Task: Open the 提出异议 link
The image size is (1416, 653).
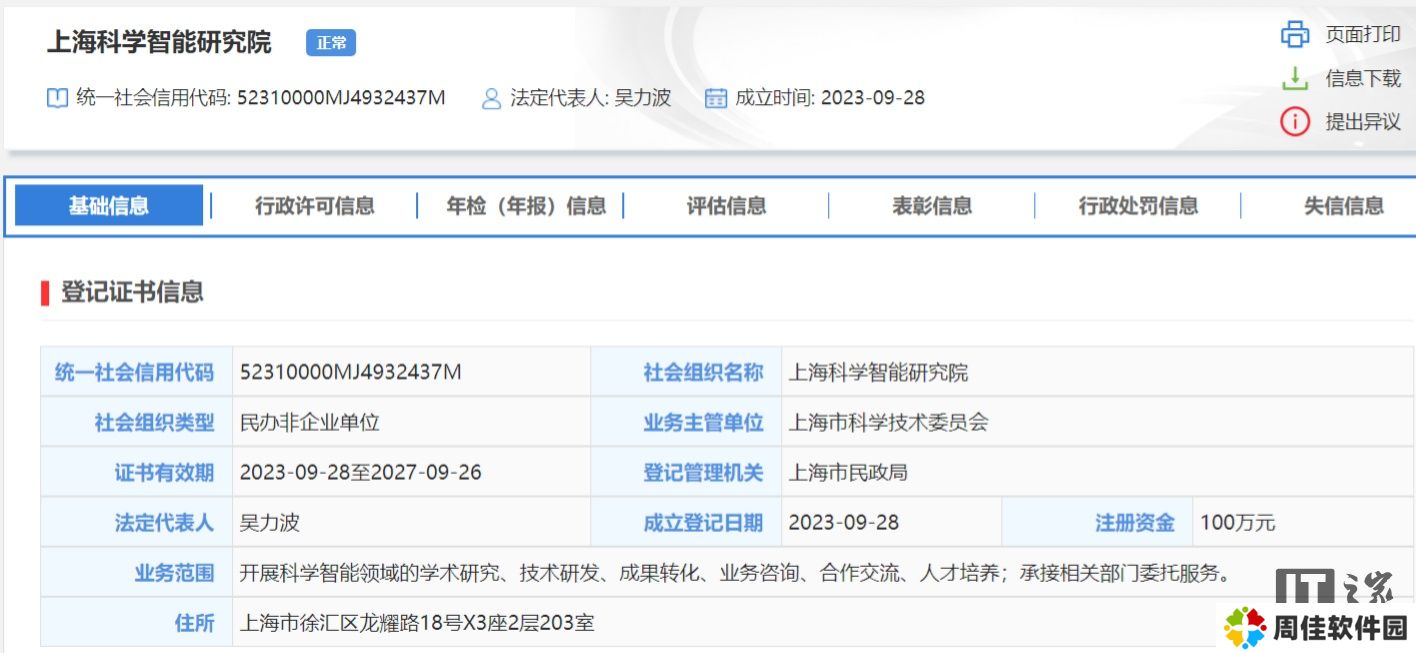Action: pyautogui.click(x=1363, y=122)
